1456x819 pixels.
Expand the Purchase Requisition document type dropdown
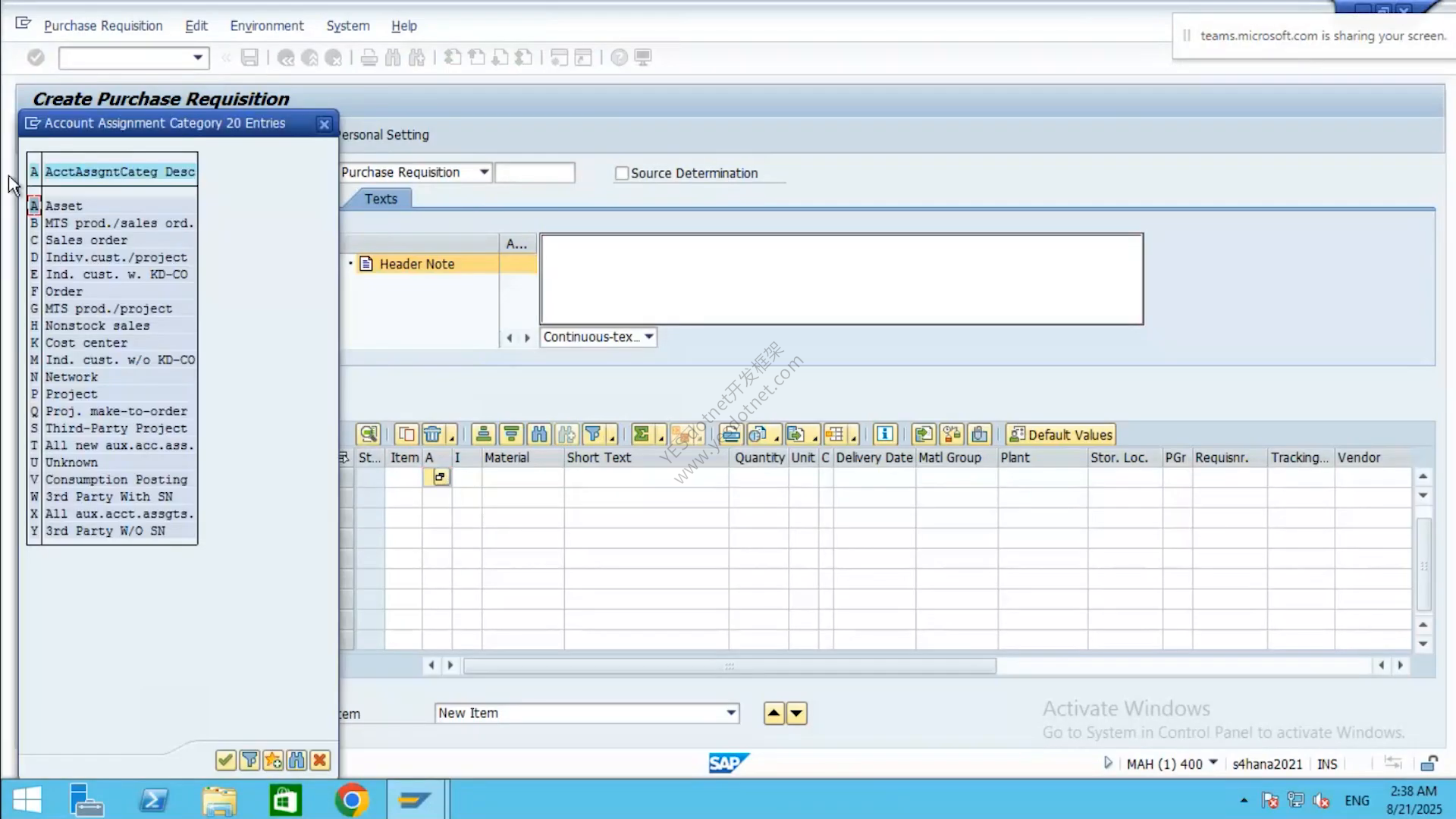click(x=484, y=173)
